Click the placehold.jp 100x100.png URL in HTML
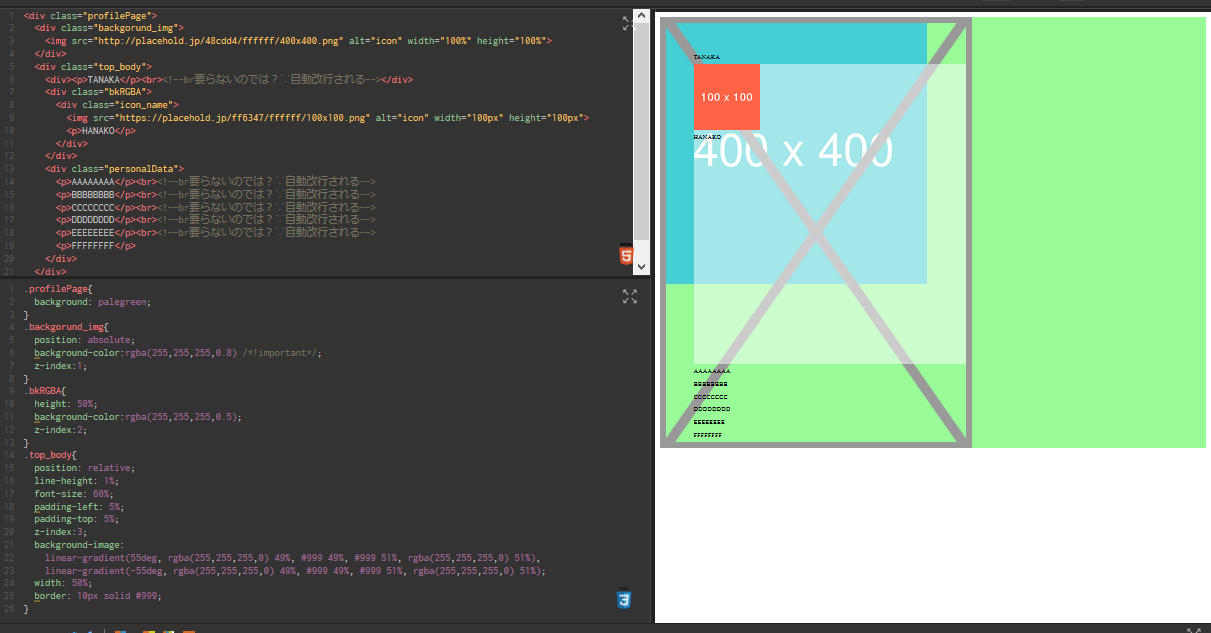The width and height of the screenshot is (1211, 633). (x=245, y=118)
